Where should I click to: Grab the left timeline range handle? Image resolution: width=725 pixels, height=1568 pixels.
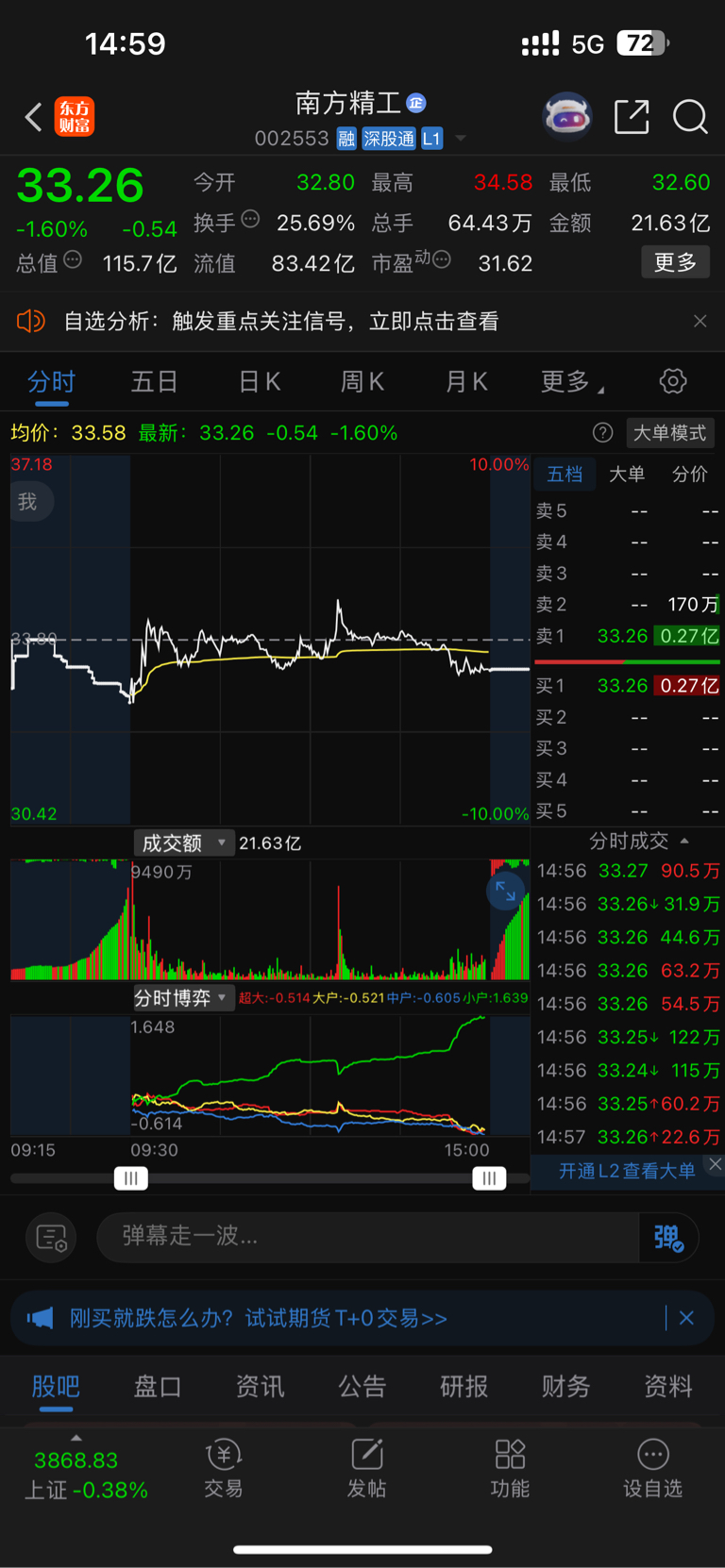(x=131, y=1178)
